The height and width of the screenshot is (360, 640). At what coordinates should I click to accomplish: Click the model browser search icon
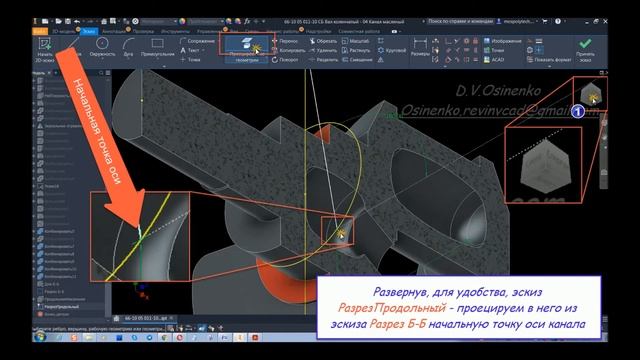pos(101,73)
